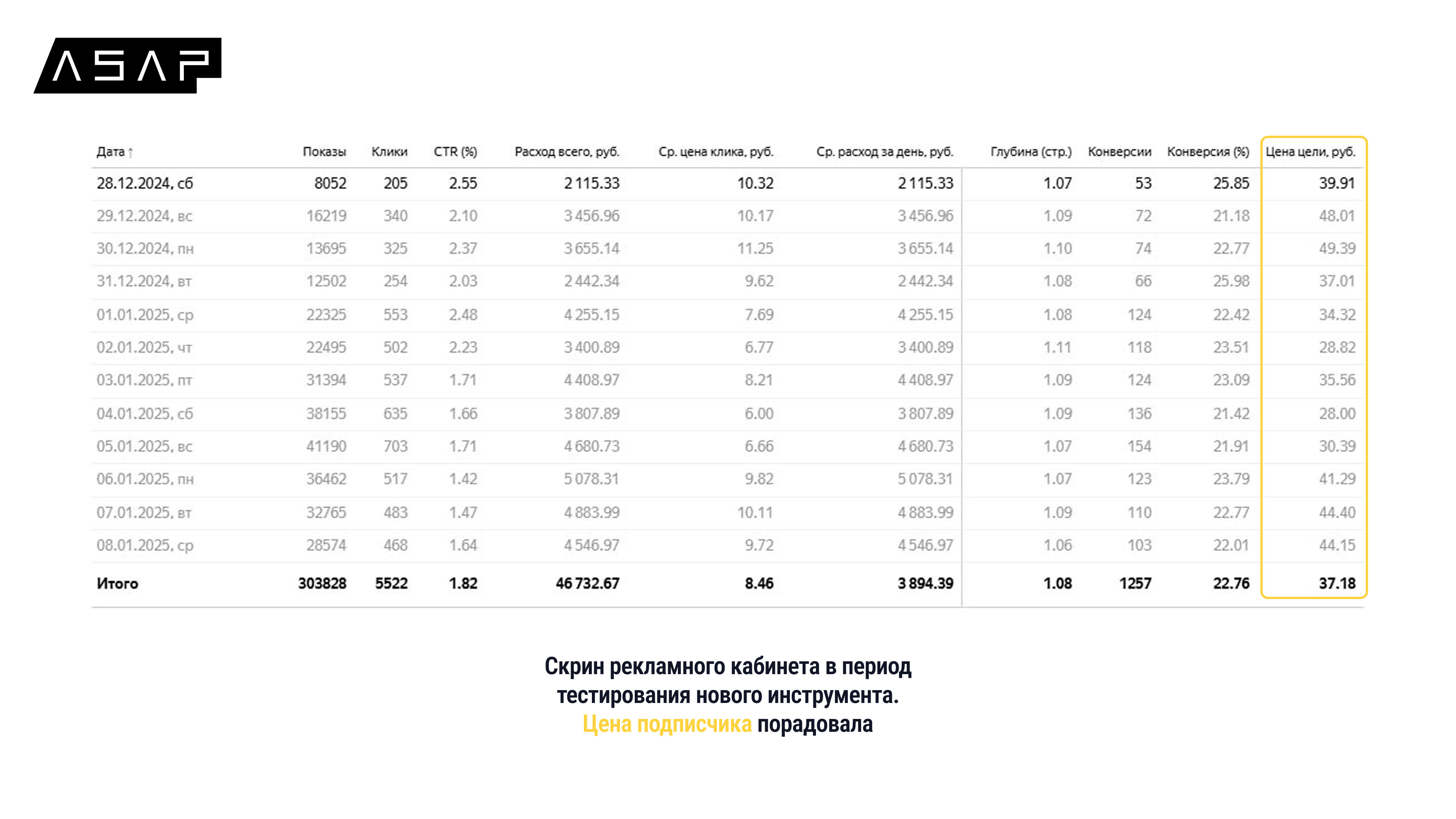Click the total conversions value 1257
The width and height of the screenshot is (1456, 819).
(1135, 583)
